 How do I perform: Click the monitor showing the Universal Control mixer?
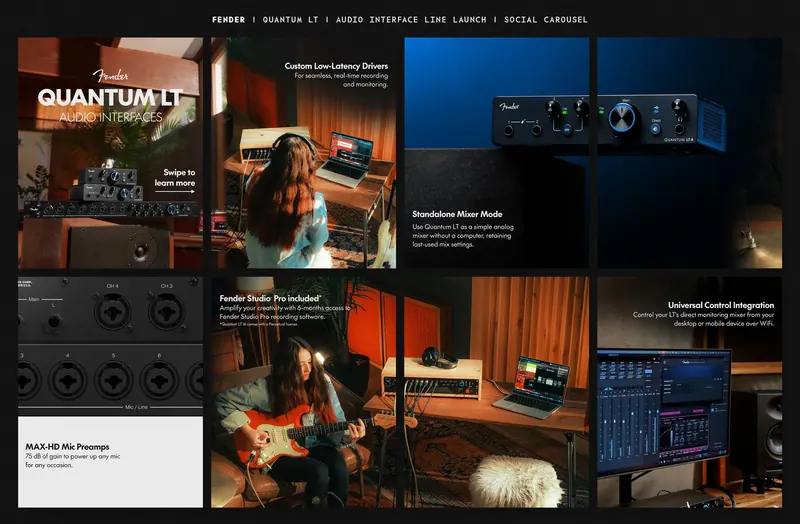point(664,411)
